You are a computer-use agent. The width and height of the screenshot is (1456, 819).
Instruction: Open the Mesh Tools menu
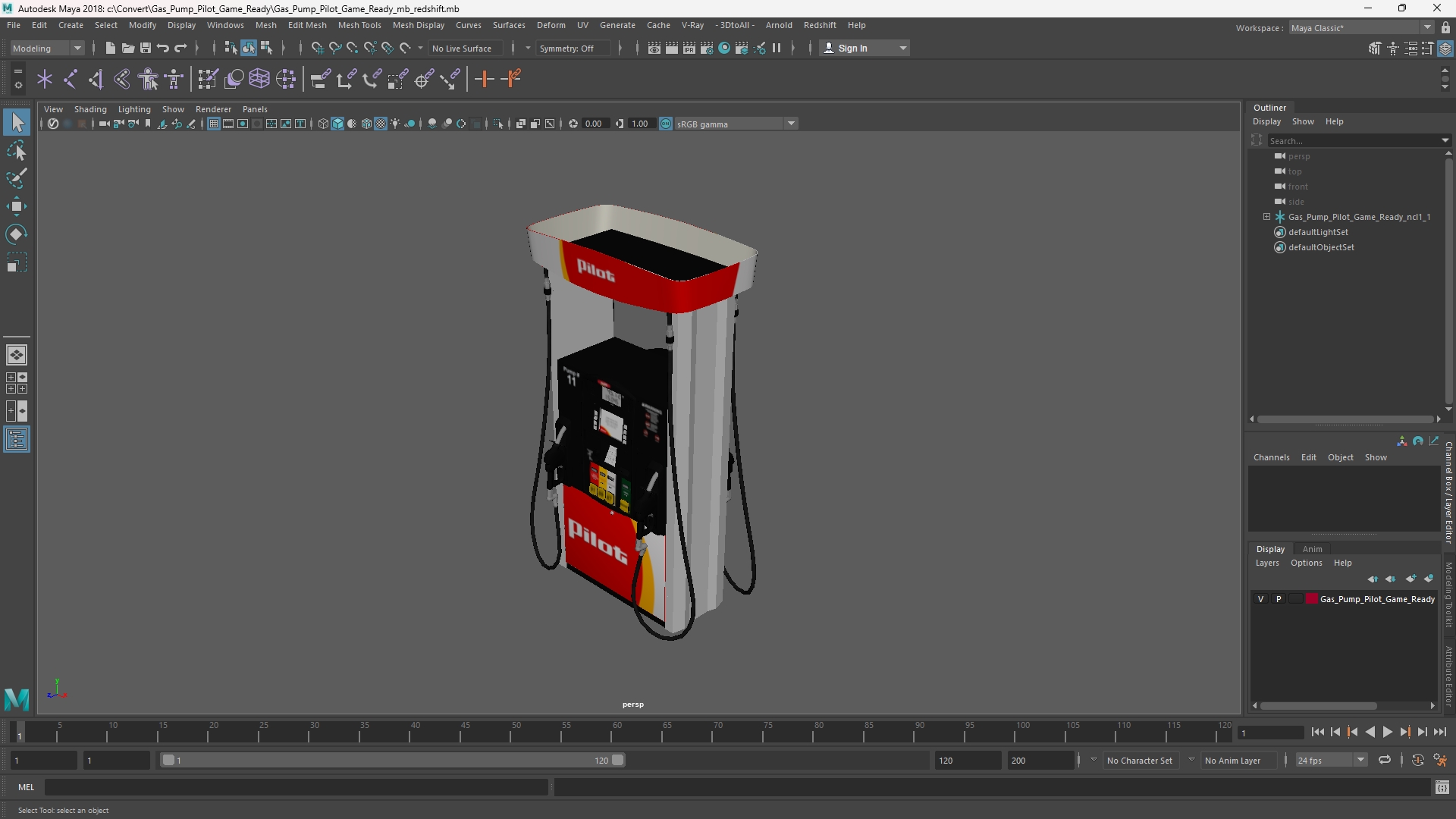coord(359,25)
